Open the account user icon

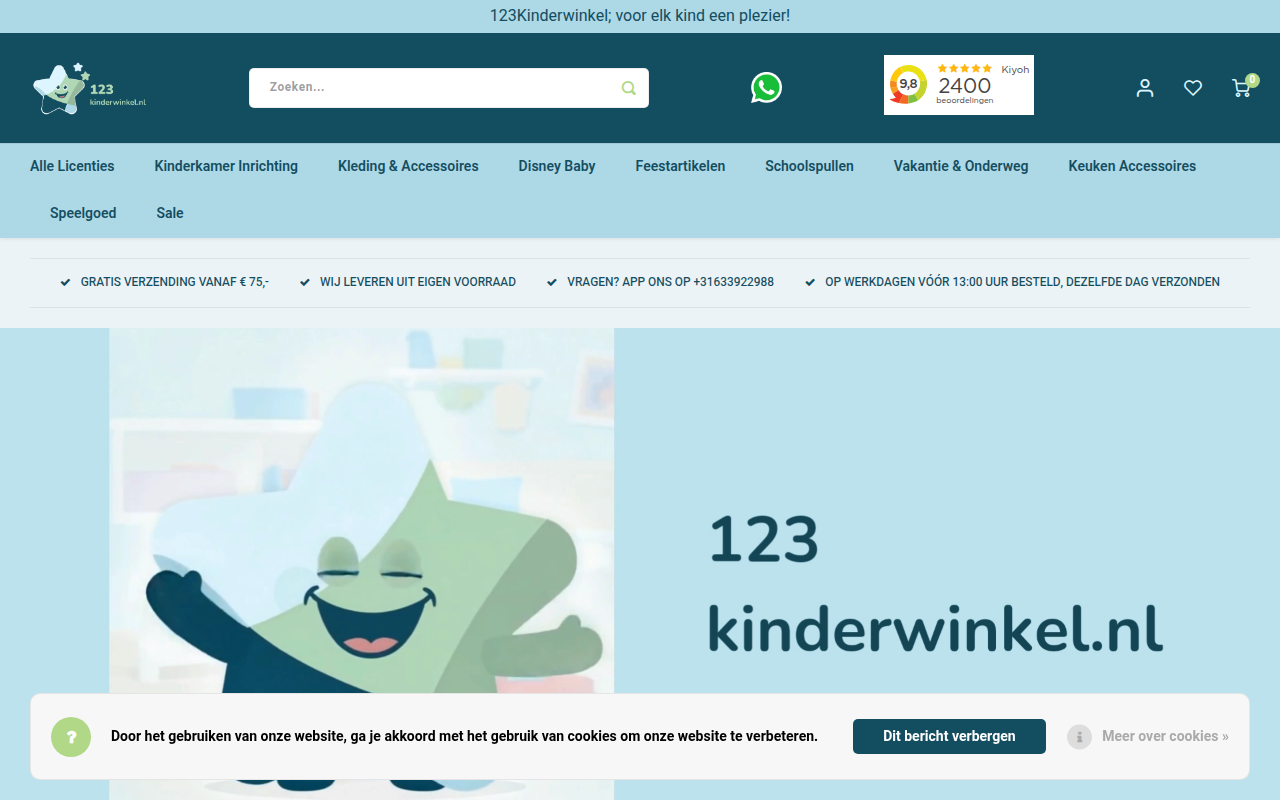click(x=1145, y=88)
